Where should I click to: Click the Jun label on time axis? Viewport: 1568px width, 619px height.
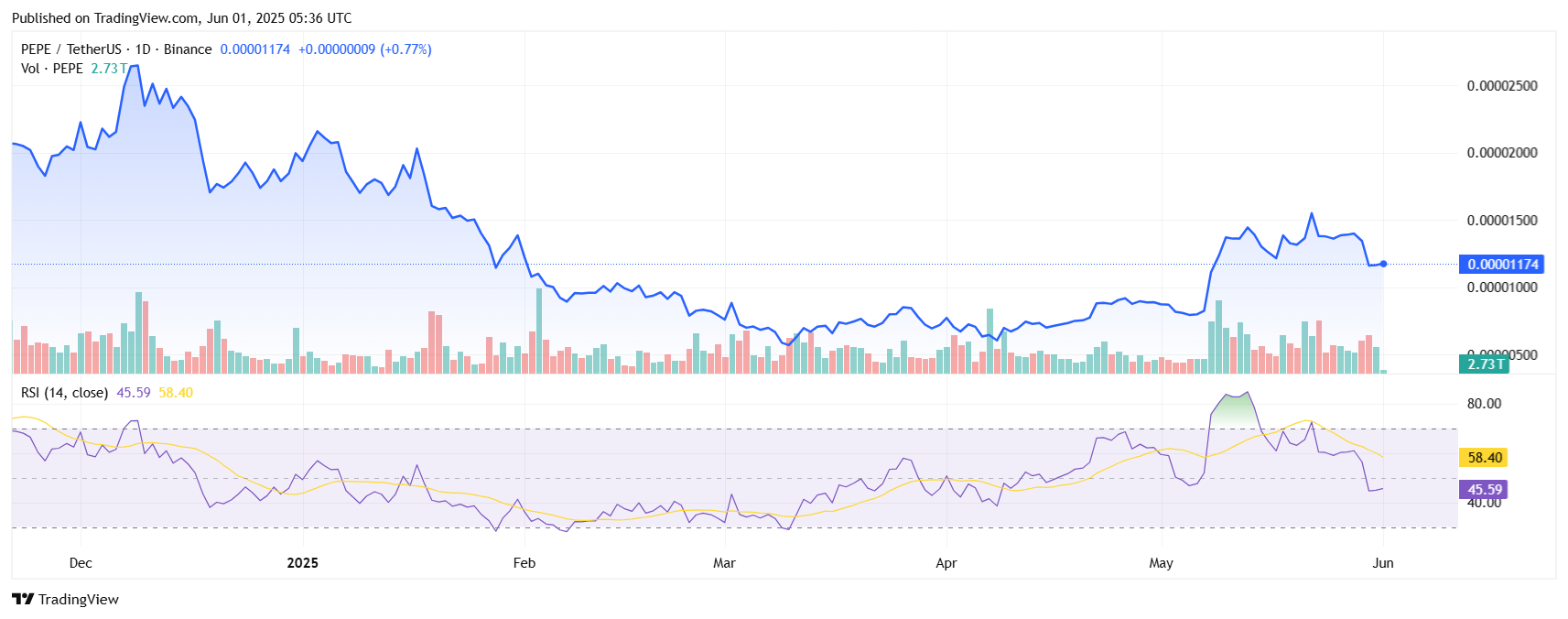[x=1383, y=563]
